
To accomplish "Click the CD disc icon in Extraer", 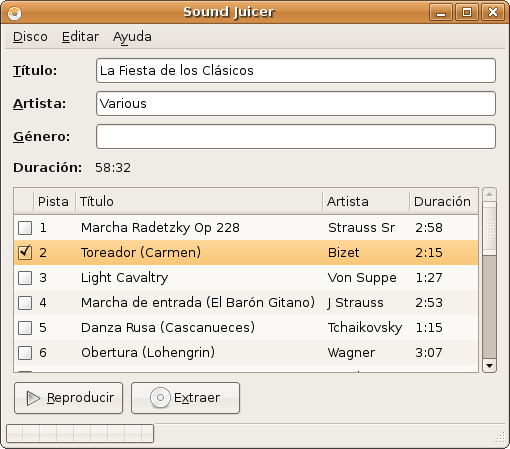I will tap(160, 398).
